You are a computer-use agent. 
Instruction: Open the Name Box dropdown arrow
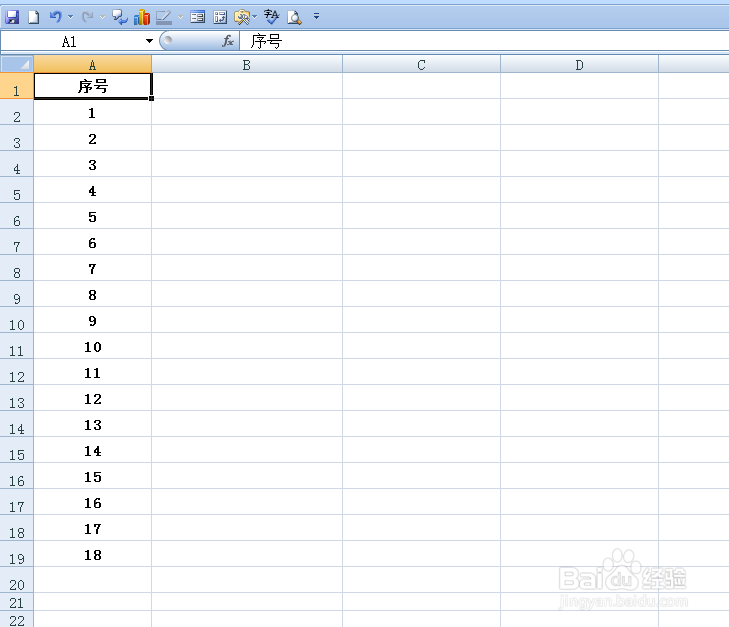pyautogui.click(x=149, y=41)
